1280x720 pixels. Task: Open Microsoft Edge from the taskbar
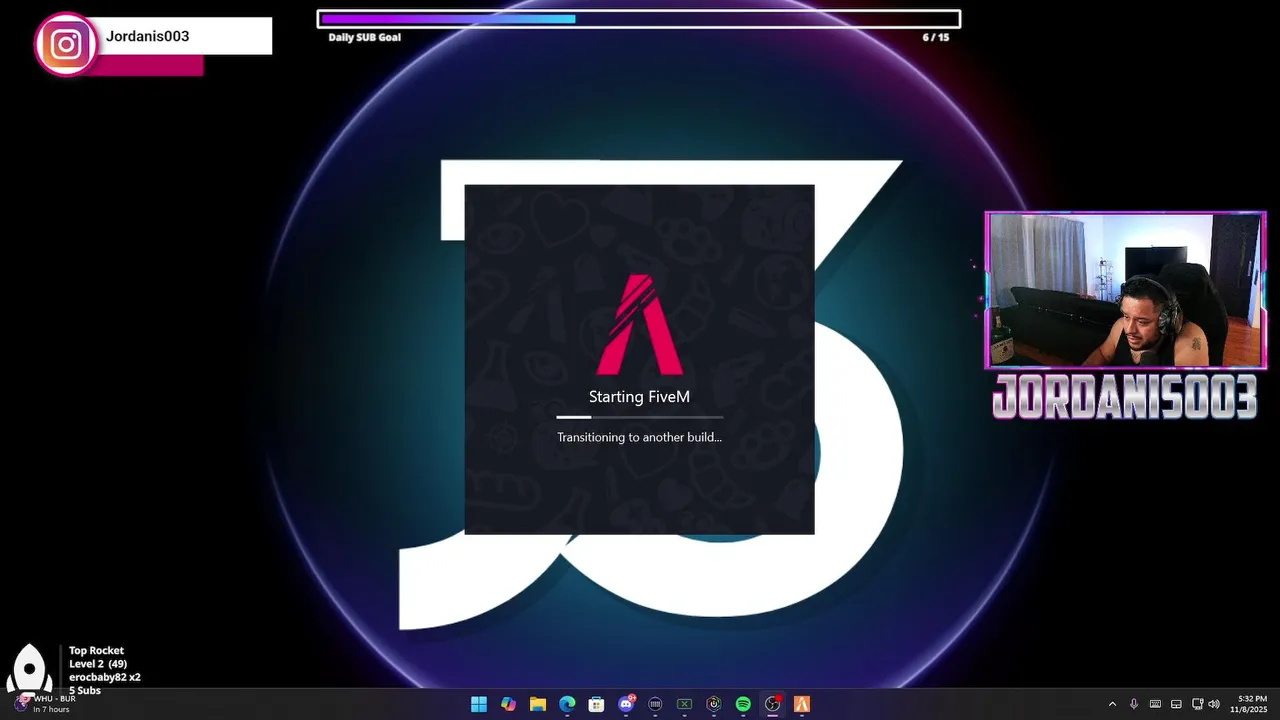567,704
